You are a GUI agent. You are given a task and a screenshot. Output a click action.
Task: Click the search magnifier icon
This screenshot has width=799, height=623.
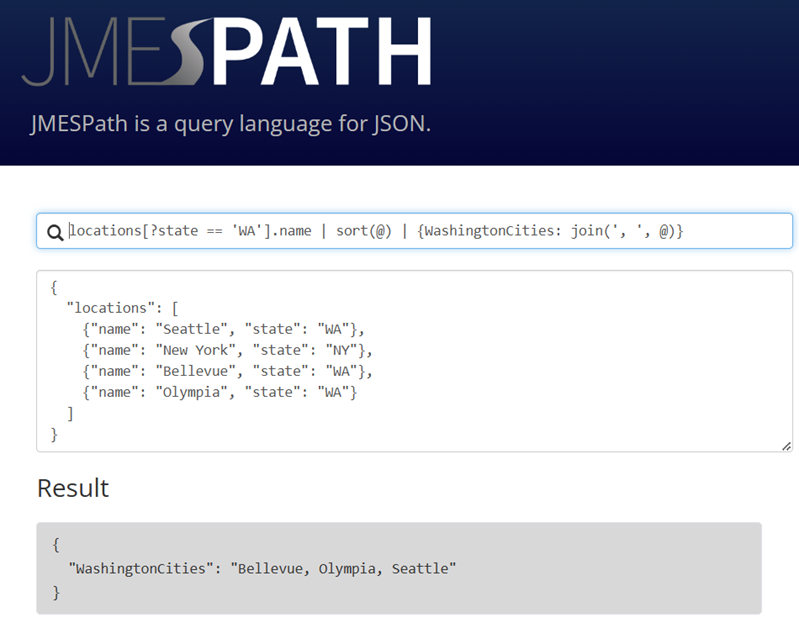pyautogui.click(x=55, y=232)
